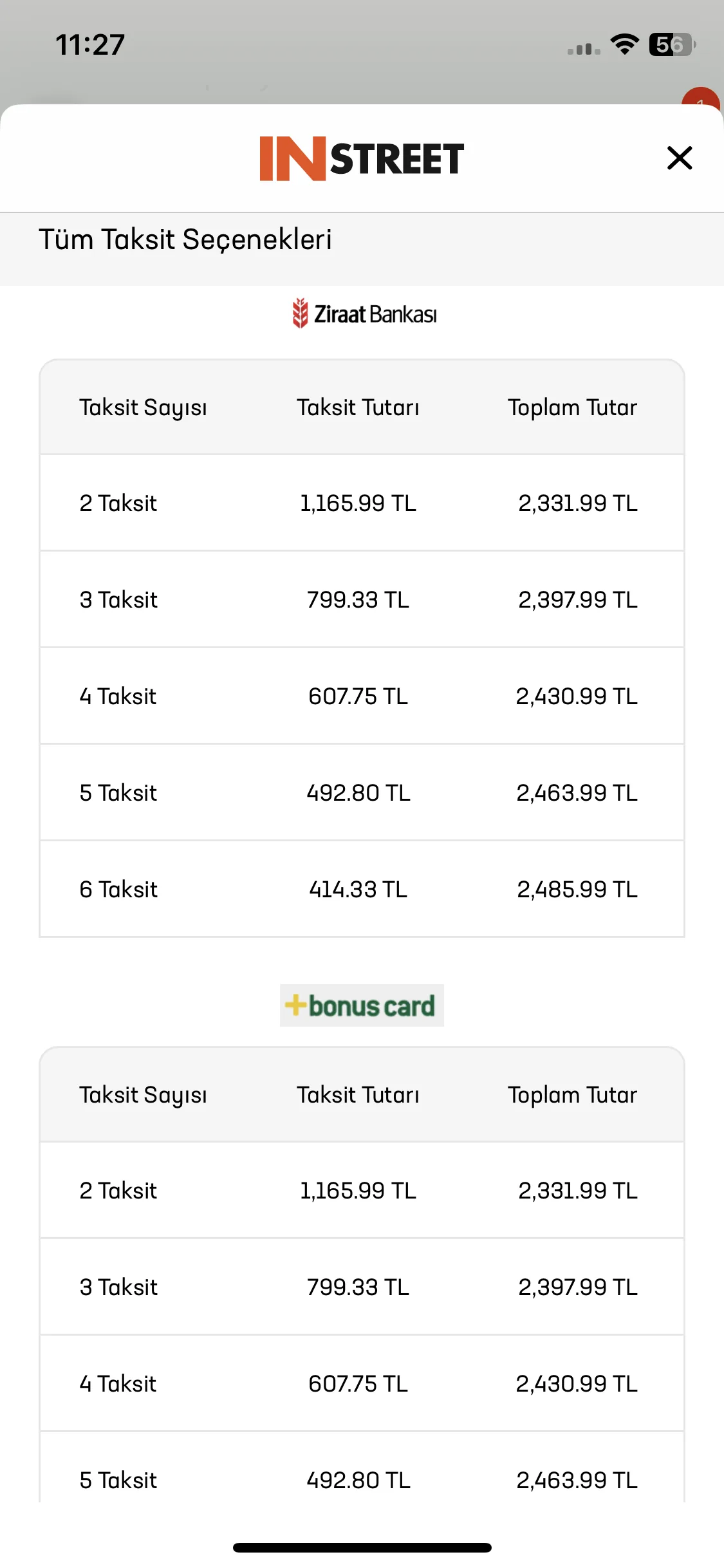Tap the home indicator bar
The width and height of the screenshot is (724, 1568).
[x=362, y=1547]
